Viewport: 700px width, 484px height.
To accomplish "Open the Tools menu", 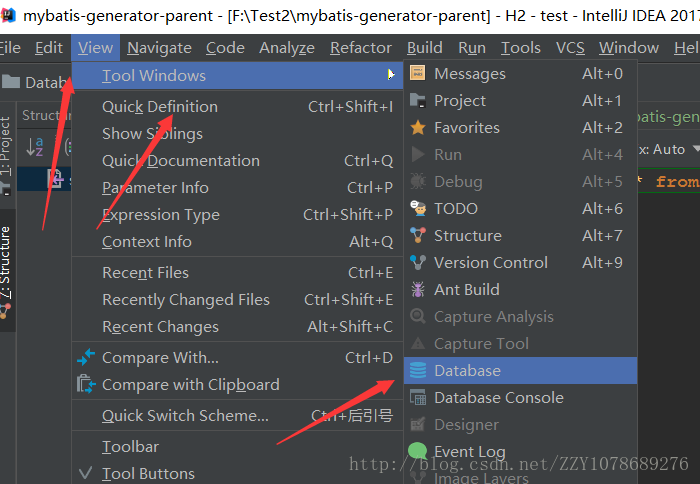I will (x=521, y=48).
